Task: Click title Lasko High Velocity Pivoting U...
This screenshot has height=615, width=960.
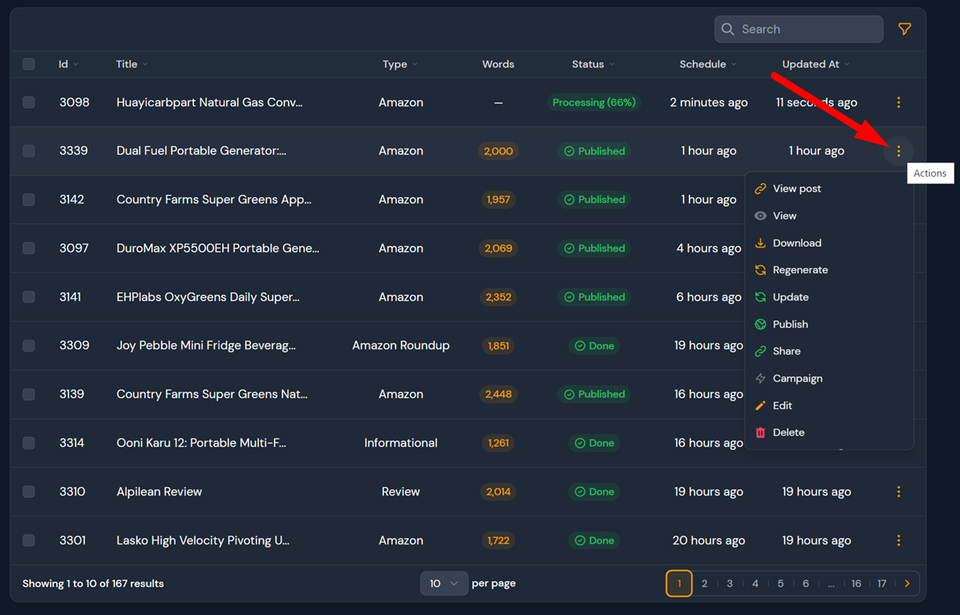Action: click(203, 540)
